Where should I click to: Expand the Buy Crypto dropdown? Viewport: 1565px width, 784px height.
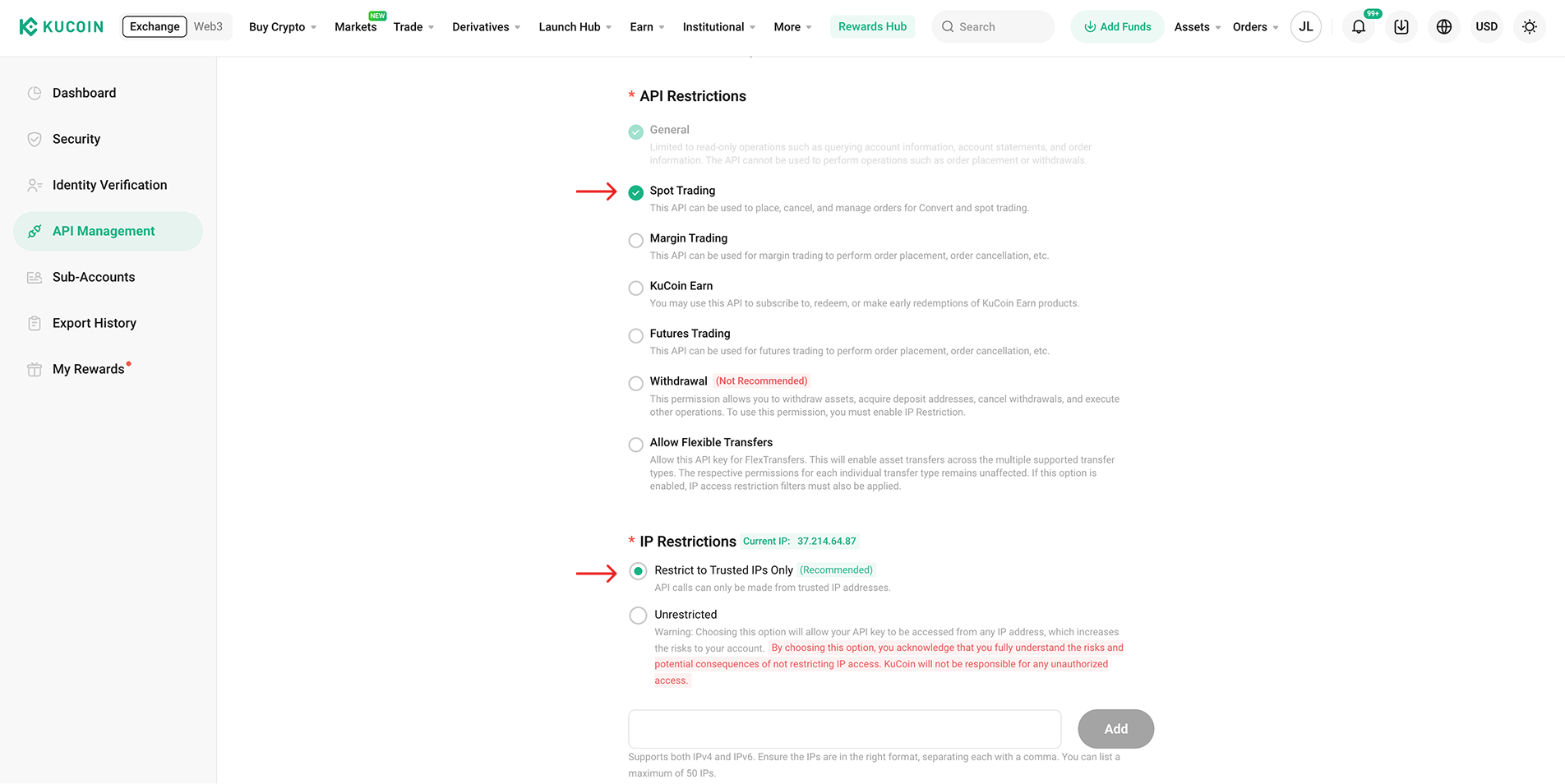[x=283, y=27]
